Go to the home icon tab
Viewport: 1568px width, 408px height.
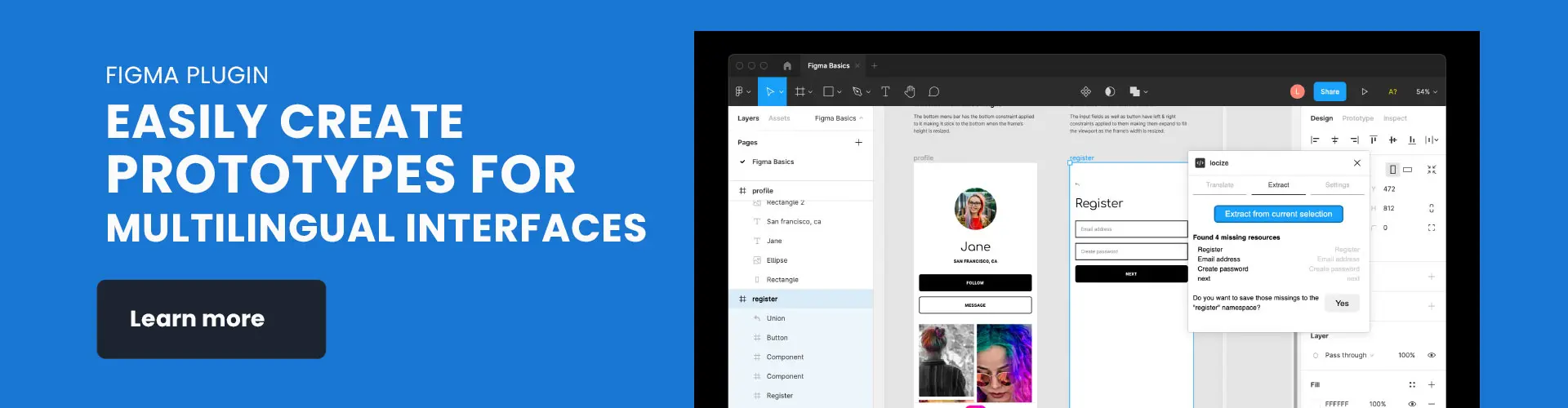(x=787, y=66)
